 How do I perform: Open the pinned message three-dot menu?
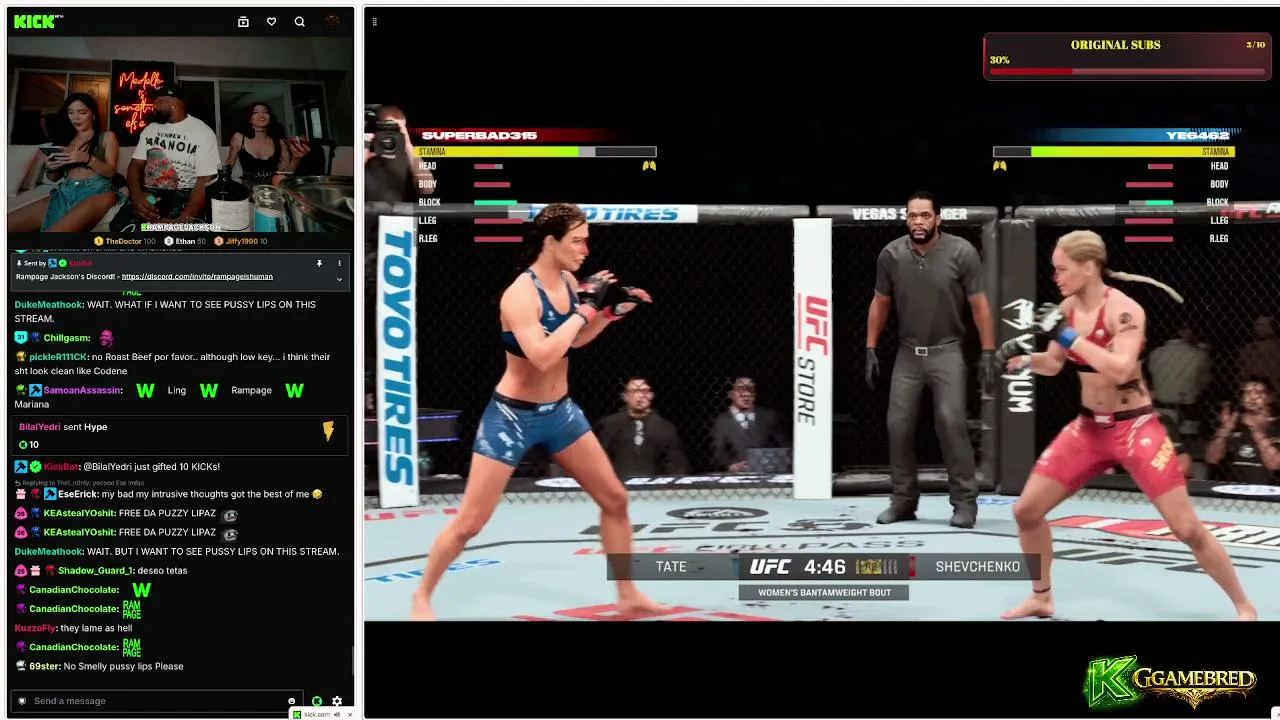pyautogui.click(x=339, y=263)
